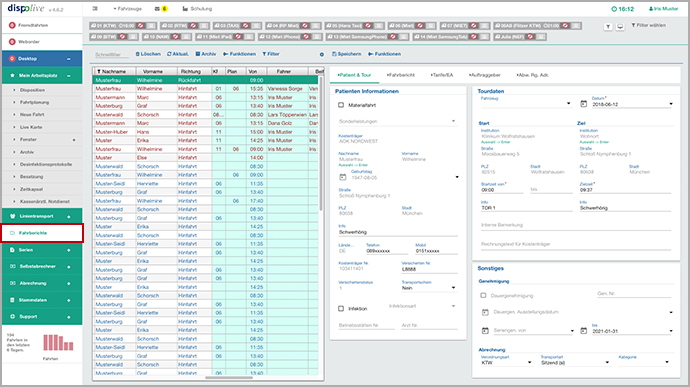
Task: Click the red Fremdfahrten icon
Action: 12,25
